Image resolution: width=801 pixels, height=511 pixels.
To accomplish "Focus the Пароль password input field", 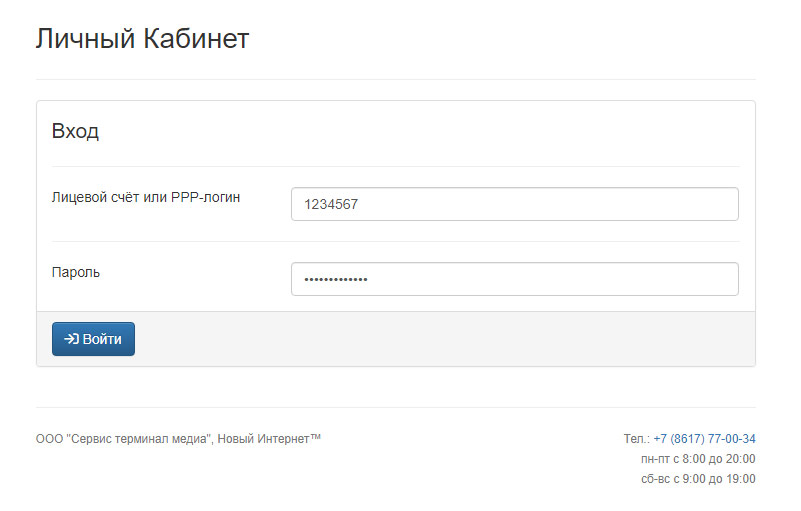I will point(514,279).
